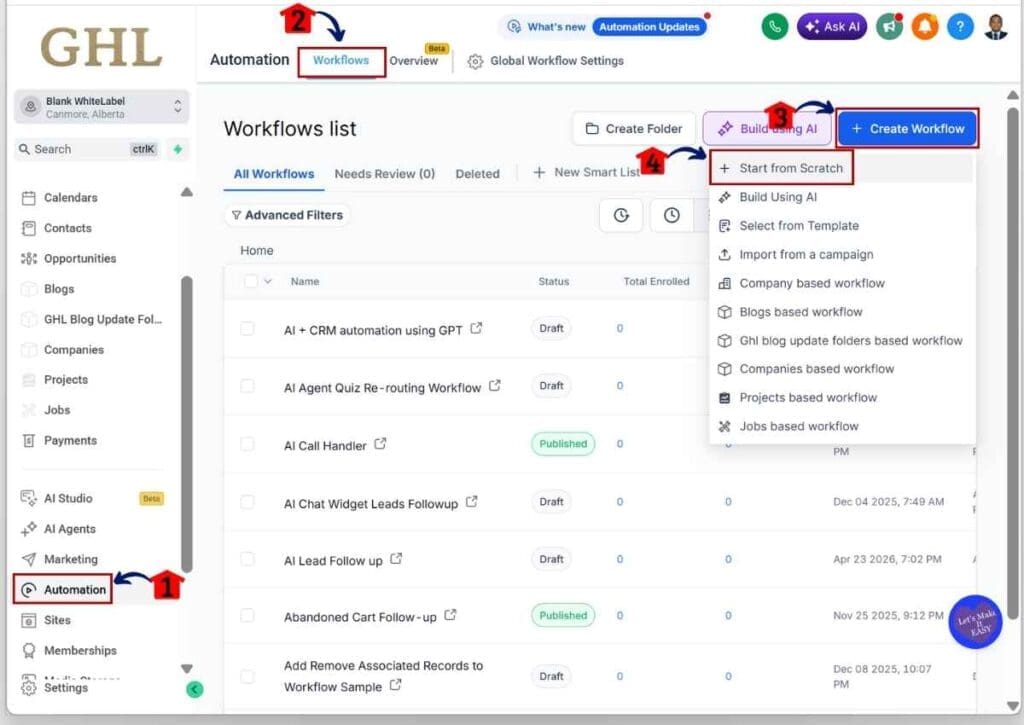Collapse sidebar with green arrow button
Screen dimensions: 1024x725
pyautogui.click(x=195, y=689)
